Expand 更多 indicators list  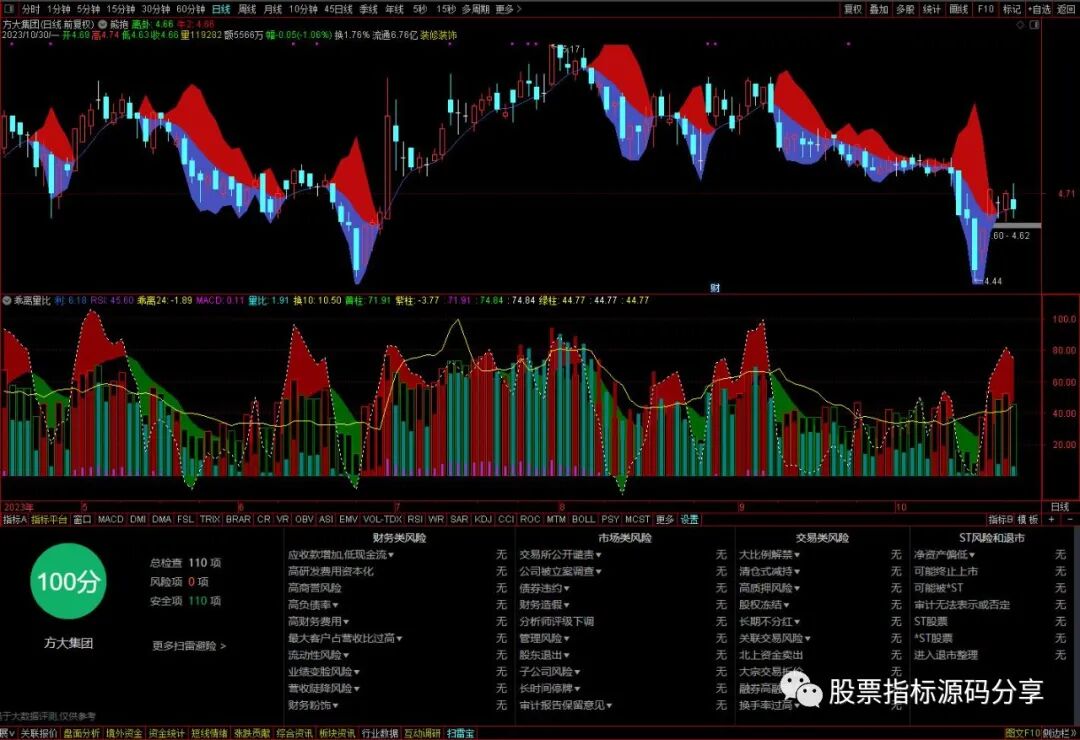[x=665, y=520]
